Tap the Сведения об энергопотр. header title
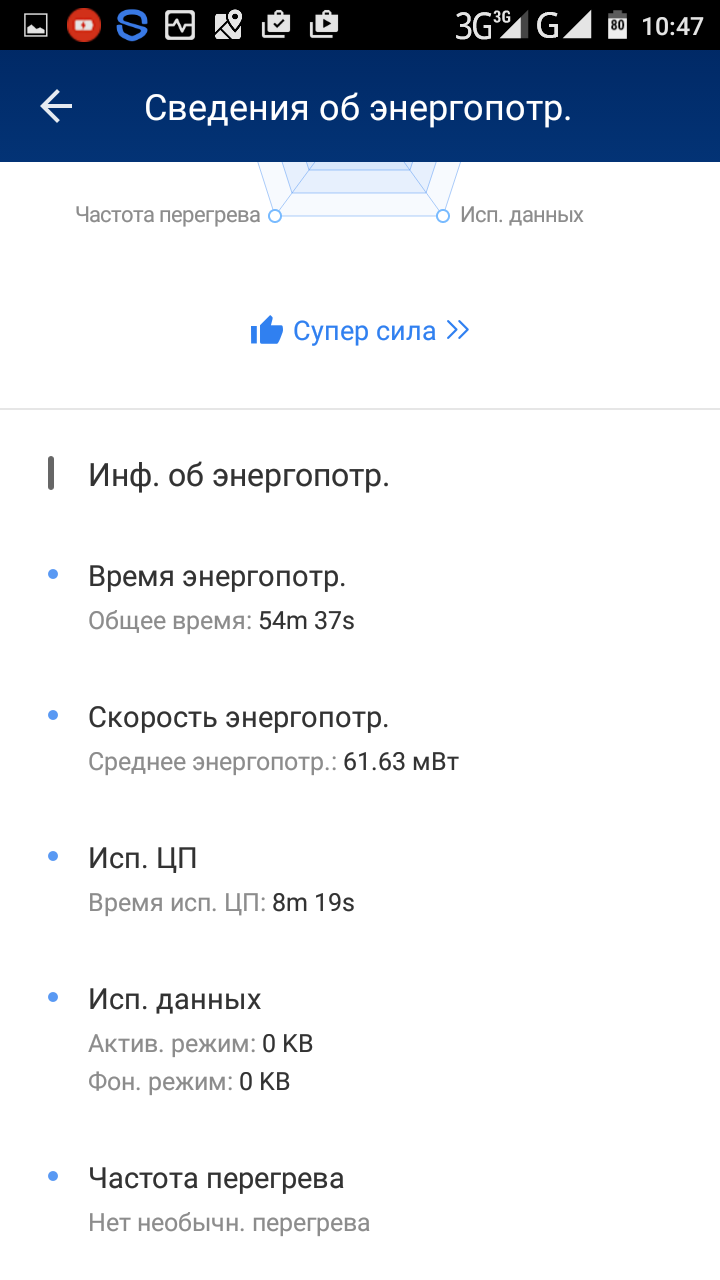Screen dimensions: 720x1280 pos(357,108)
